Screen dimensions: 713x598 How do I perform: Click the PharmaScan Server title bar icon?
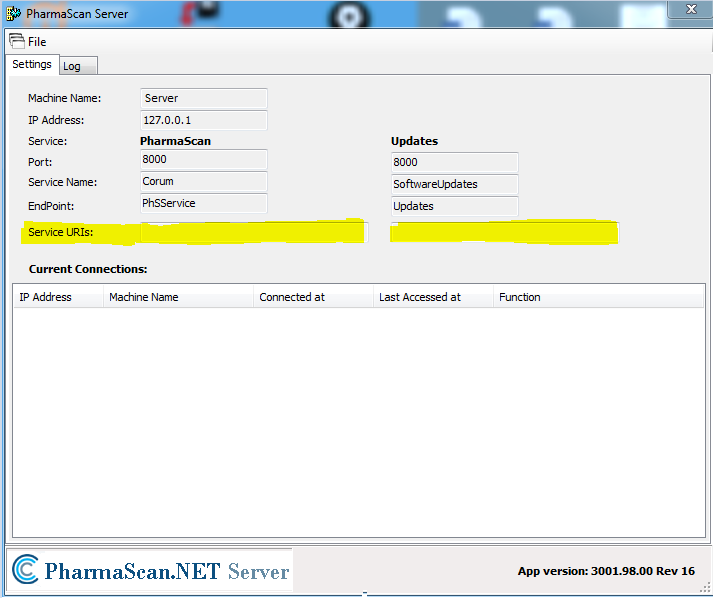13,14
